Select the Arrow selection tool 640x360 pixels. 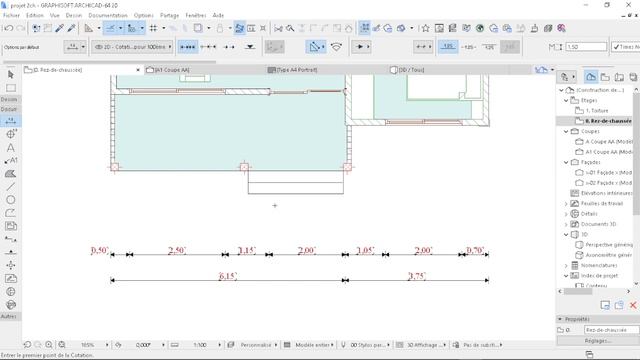tap(11, 74)
